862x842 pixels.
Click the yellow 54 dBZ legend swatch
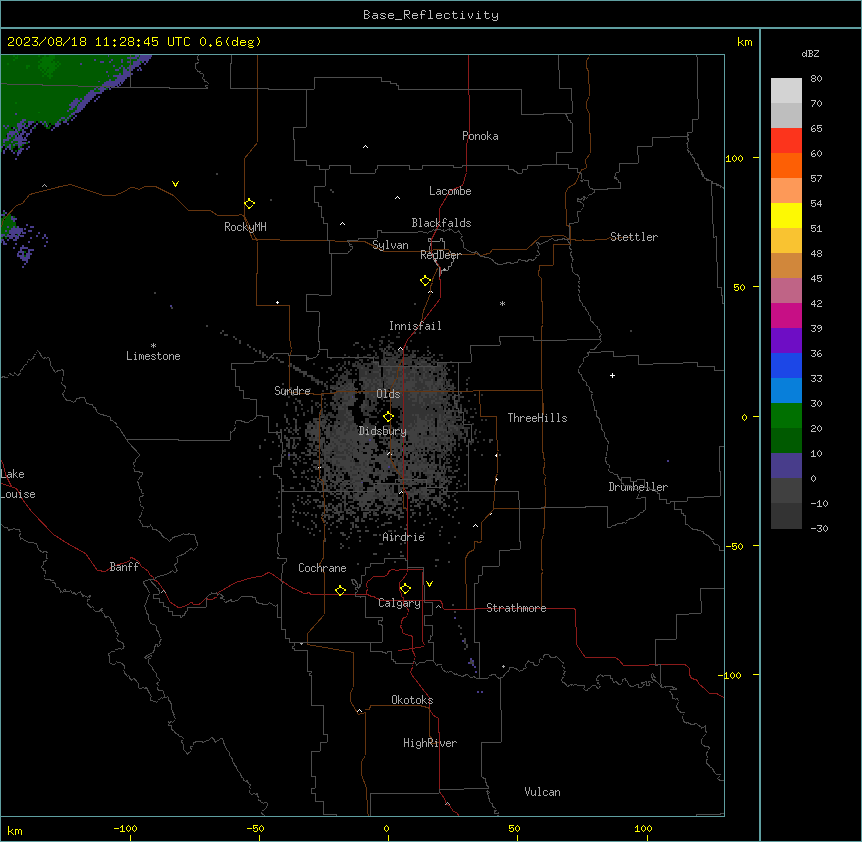click(786, 215)
